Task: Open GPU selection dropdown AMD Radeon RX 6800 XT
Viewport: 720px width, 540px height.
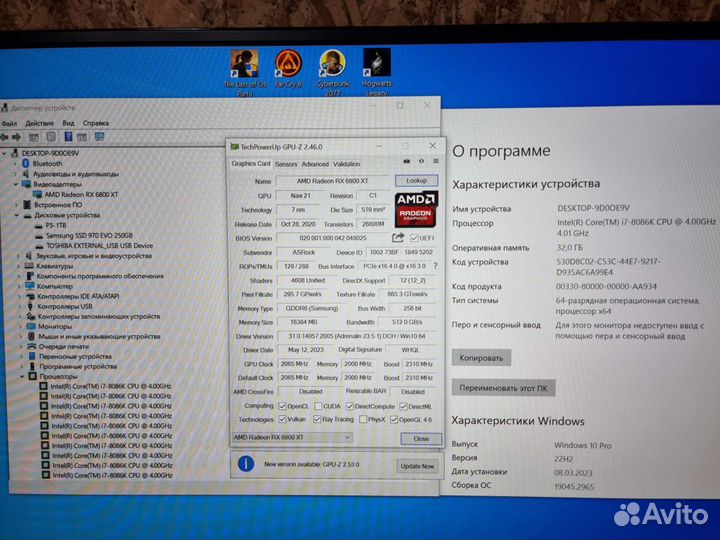Action: 292,437
